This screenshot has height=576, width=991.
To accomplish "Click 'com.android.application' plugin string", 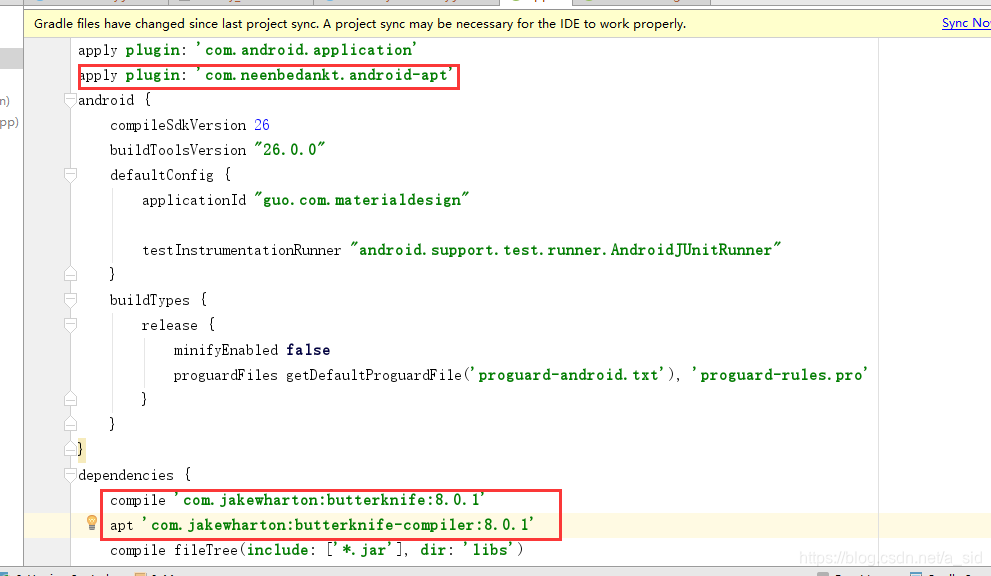I will click(x=306, y=50).
